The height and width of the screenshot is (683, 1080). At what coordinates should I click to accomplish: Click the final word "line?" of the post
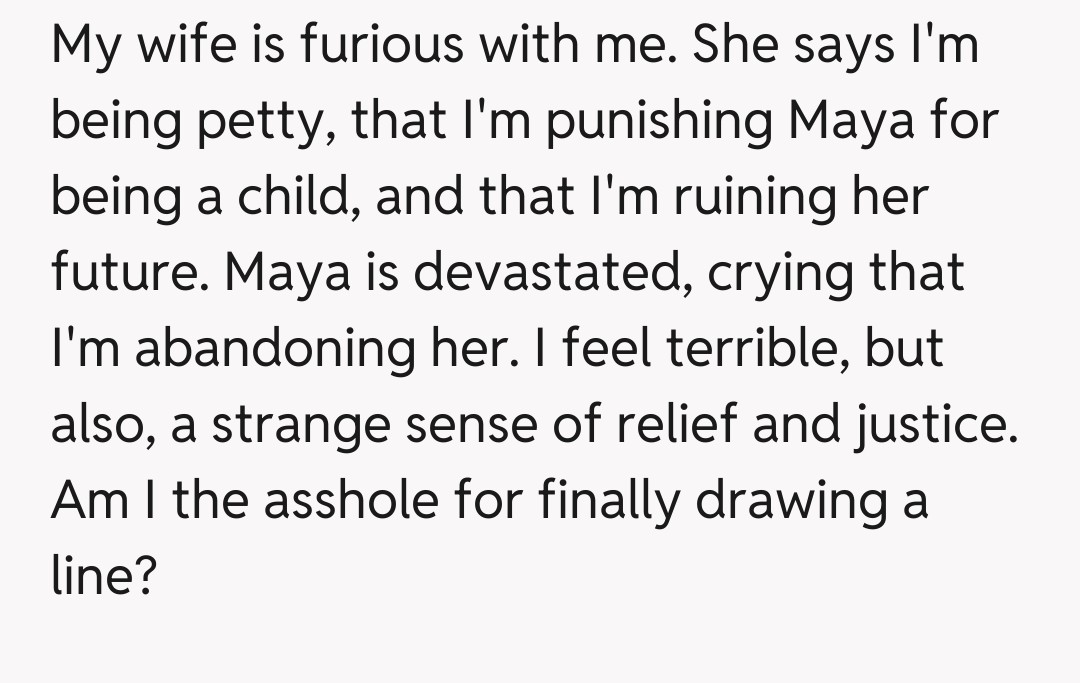point(104,575)
